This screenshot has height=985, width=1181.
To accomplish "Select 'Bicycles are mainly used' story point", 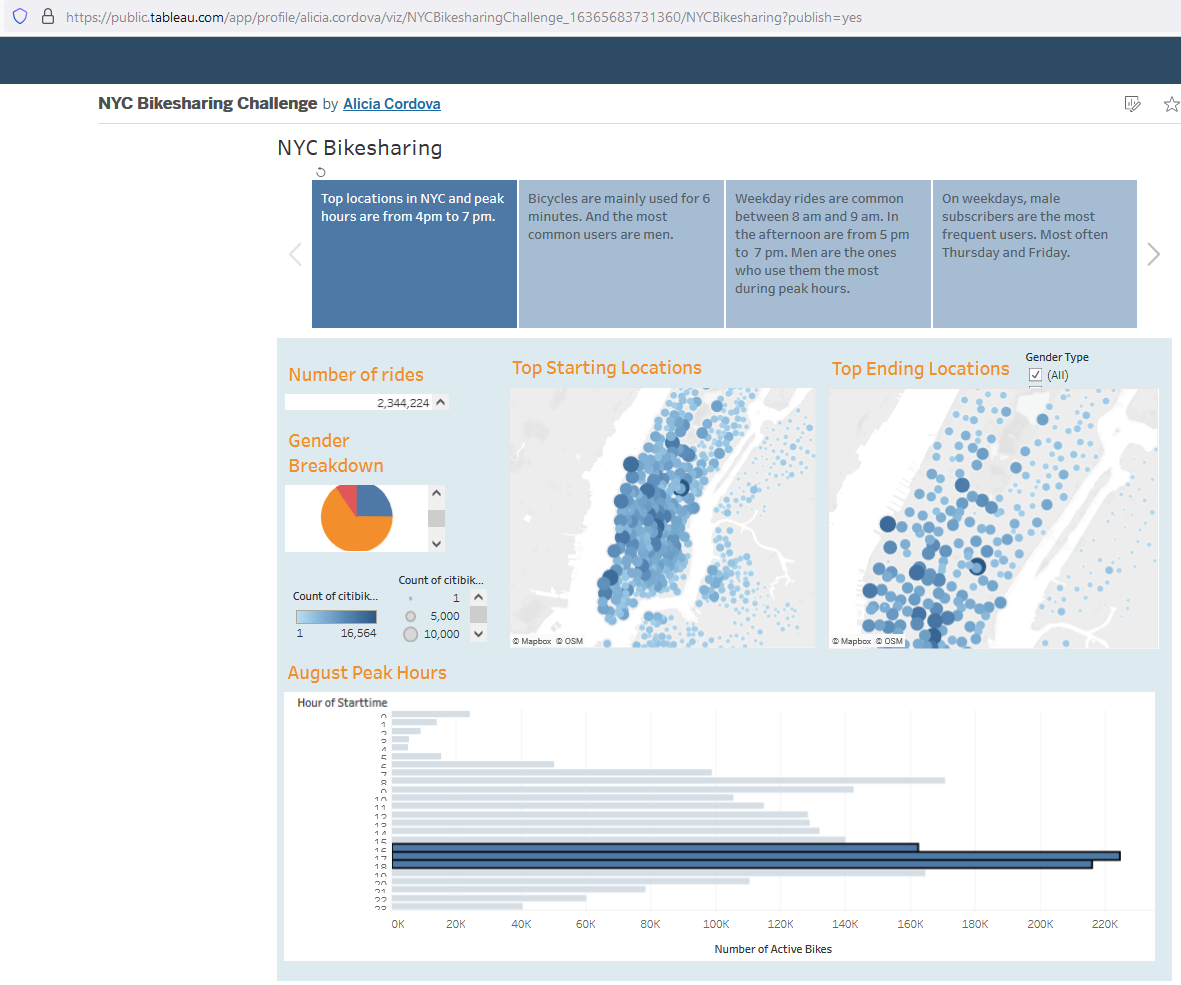I will [x=621, y=254].
